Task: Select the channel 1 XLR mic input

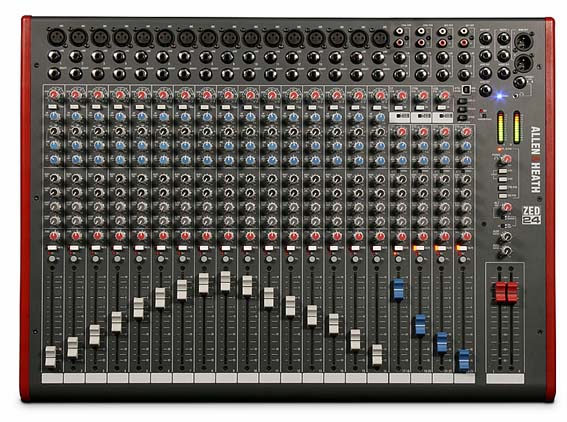Action: coord(56,37)
